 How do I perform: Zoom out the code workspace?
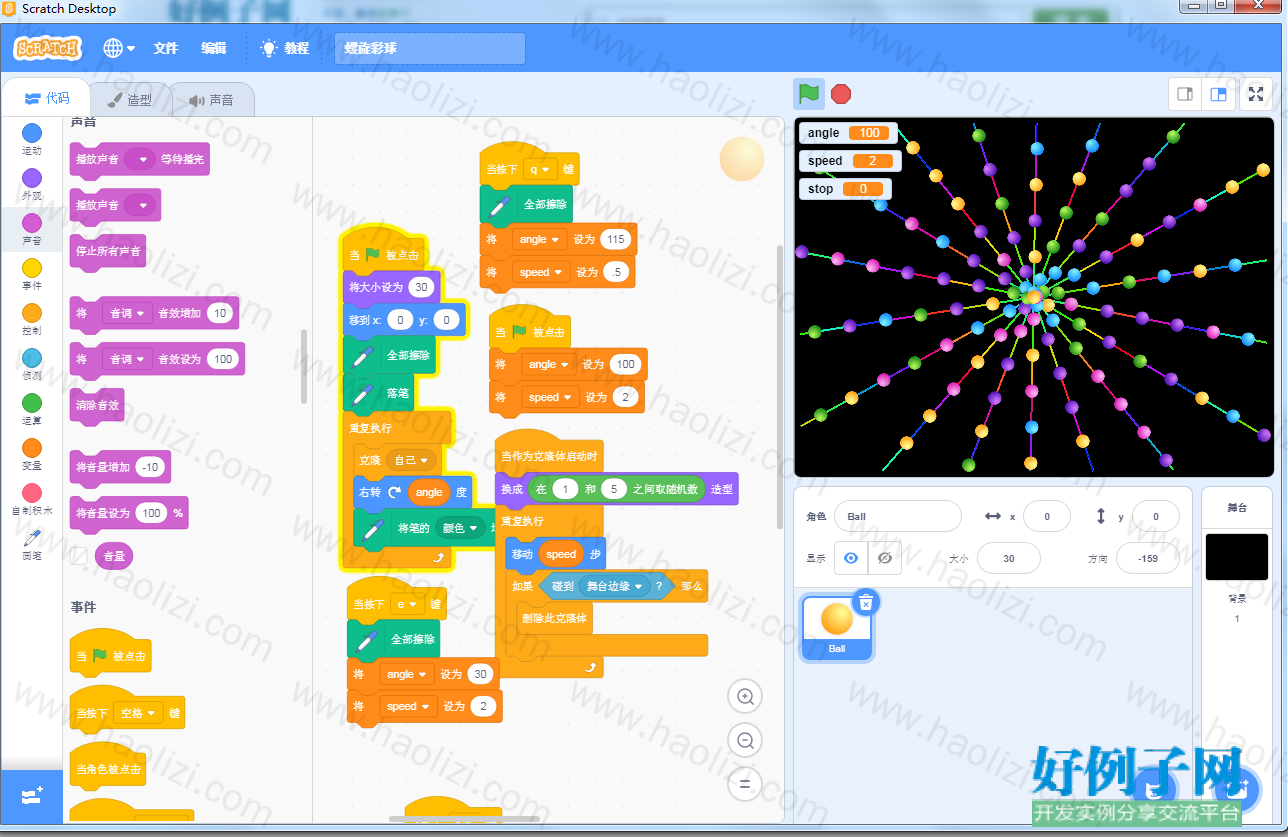coord(745,740)
